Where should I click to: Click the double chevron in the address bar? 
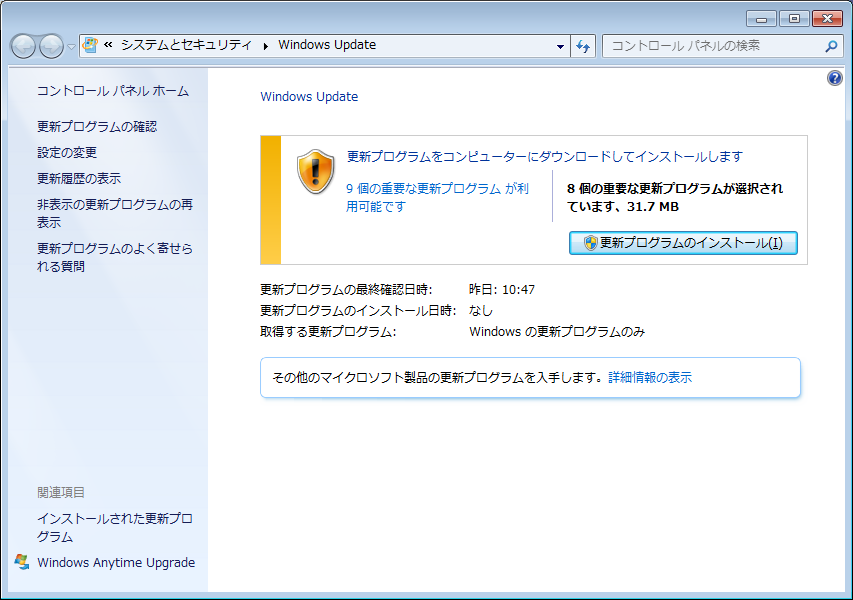click(108, 45)
